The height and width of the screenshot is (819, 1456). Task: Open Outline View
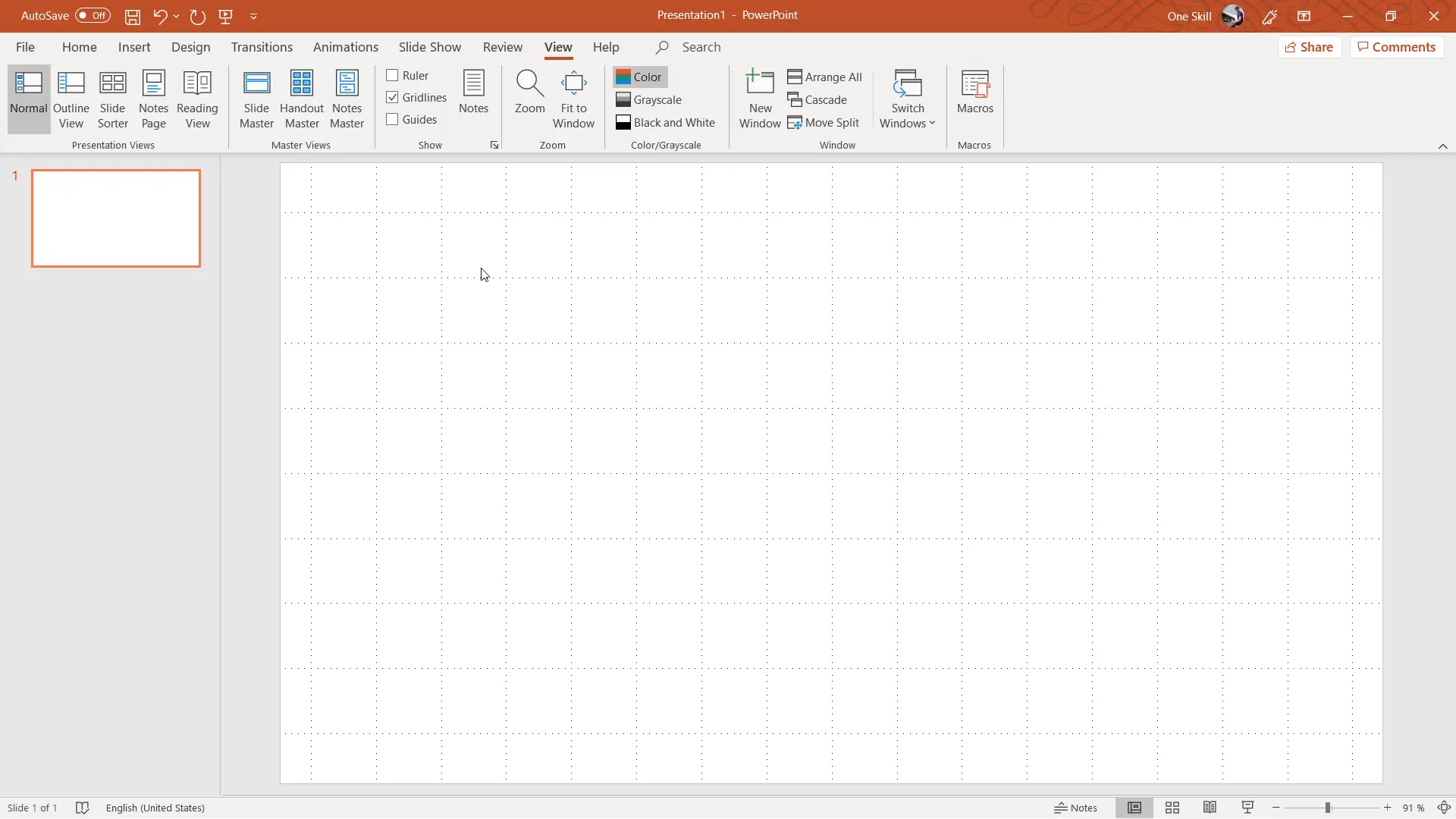coord(71,99)
